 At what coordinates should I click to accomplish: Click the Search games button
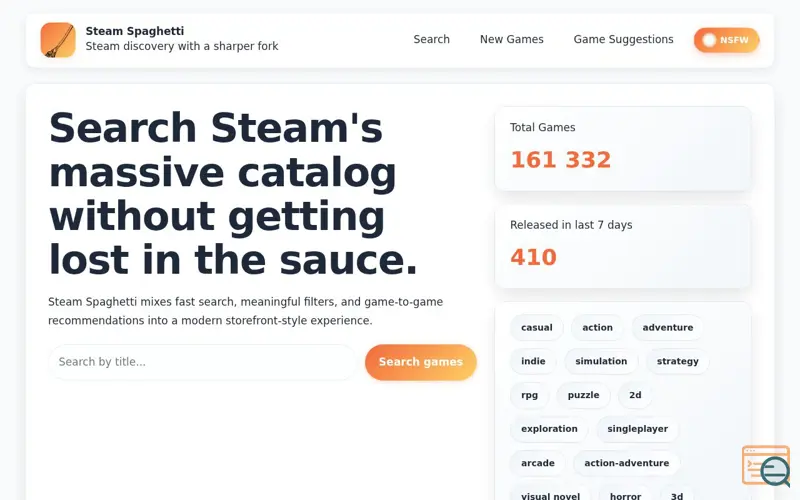[x=420, y=362]
